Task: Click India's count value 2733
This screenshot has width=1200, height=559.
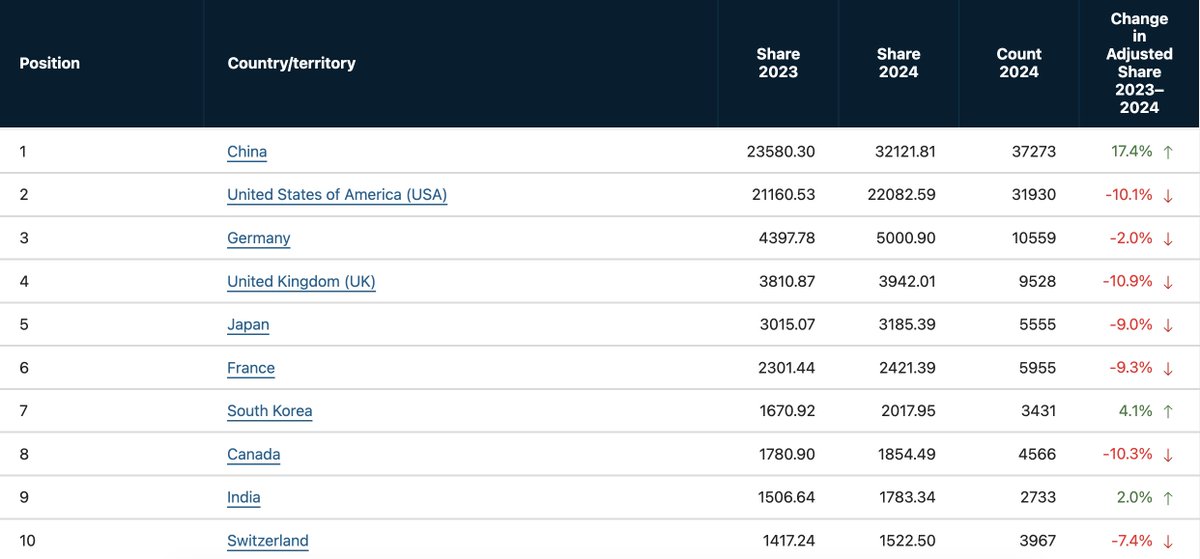Action: pos(1037,497)
